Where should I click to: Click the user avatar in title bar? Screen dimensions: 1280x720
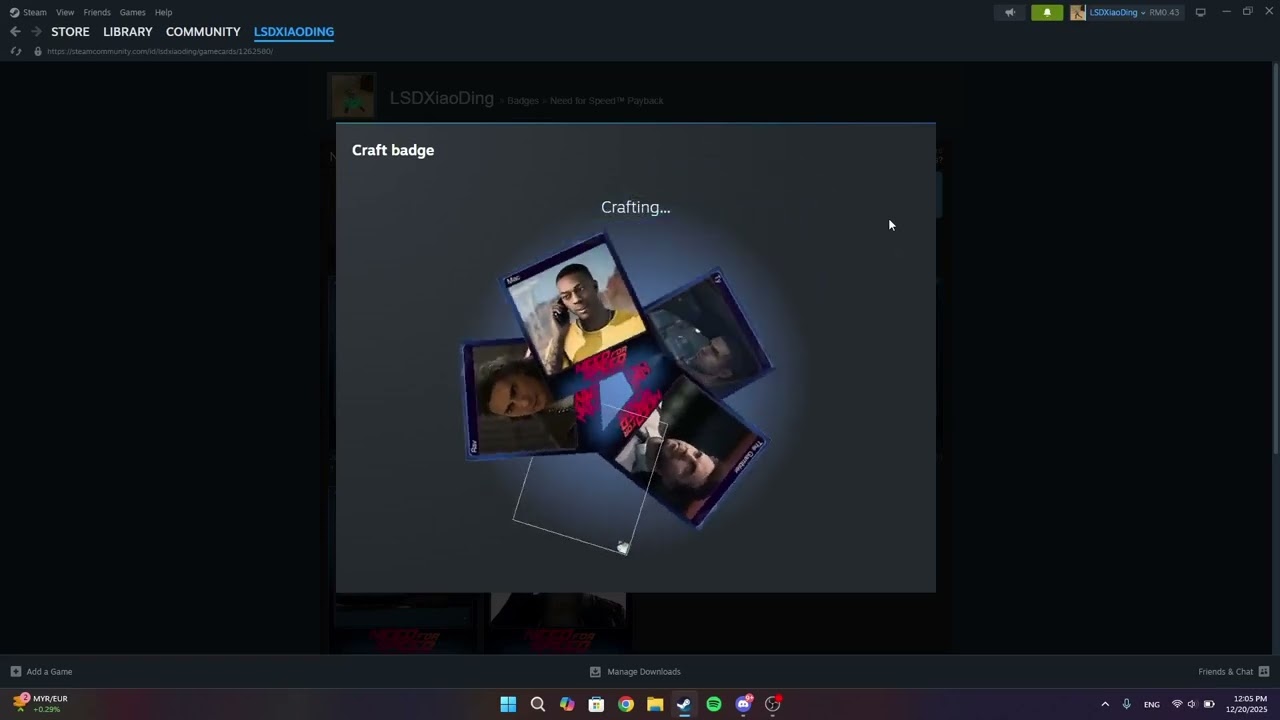1078,12
